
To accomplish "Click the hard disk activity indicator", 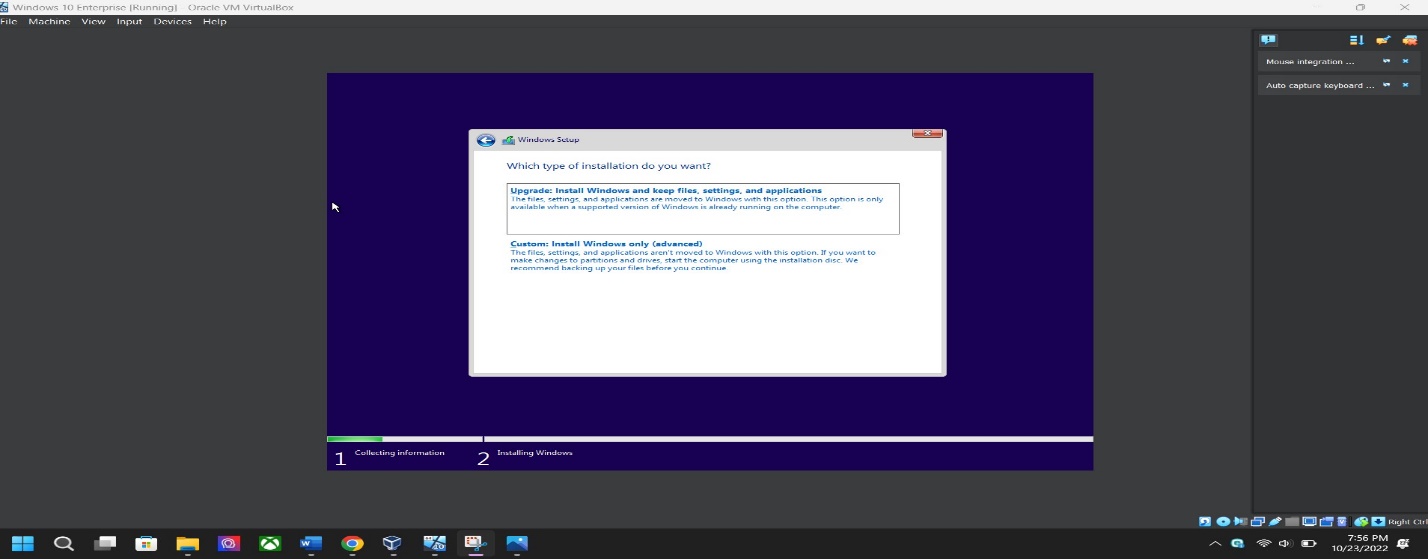I will point(1205,522).
